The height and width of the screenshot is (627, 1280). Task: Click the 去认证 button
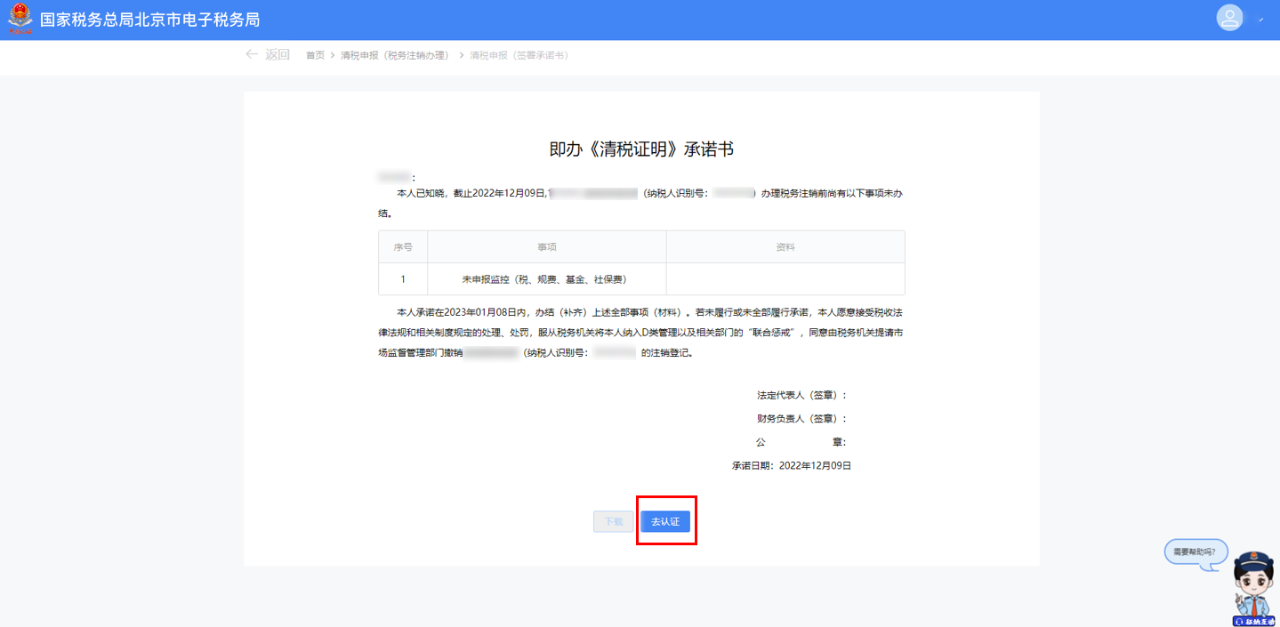(665, 521)
